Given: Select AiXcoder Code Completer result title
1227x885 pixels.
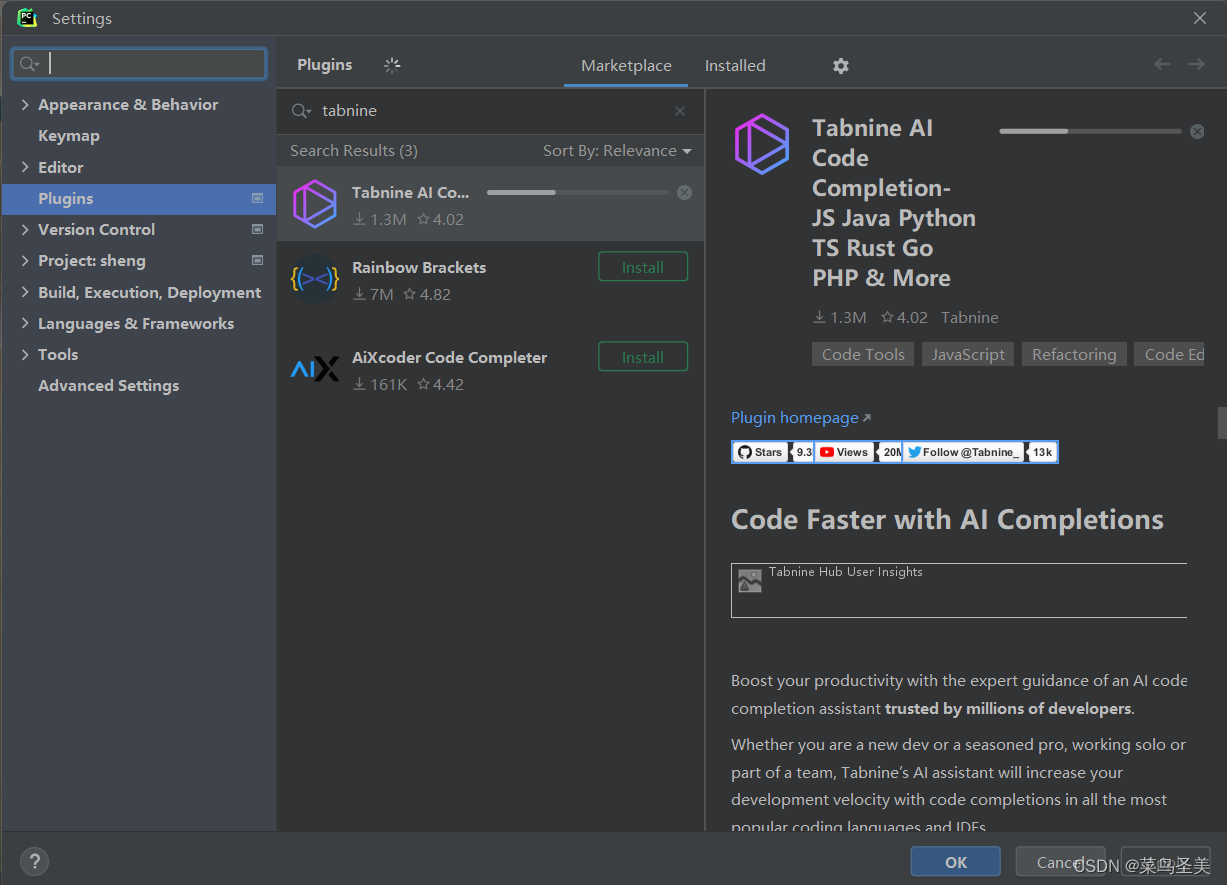Looking at the screenshot, I should coord(449,358).
